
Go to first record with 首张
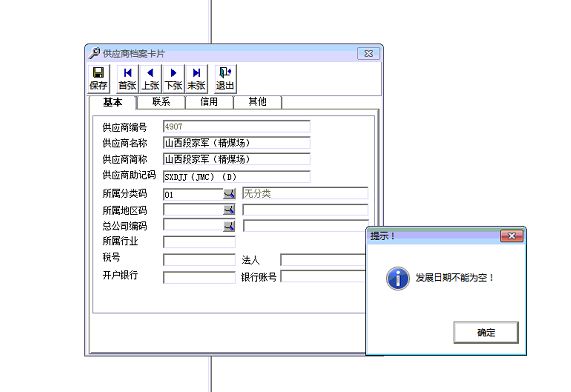127,78
